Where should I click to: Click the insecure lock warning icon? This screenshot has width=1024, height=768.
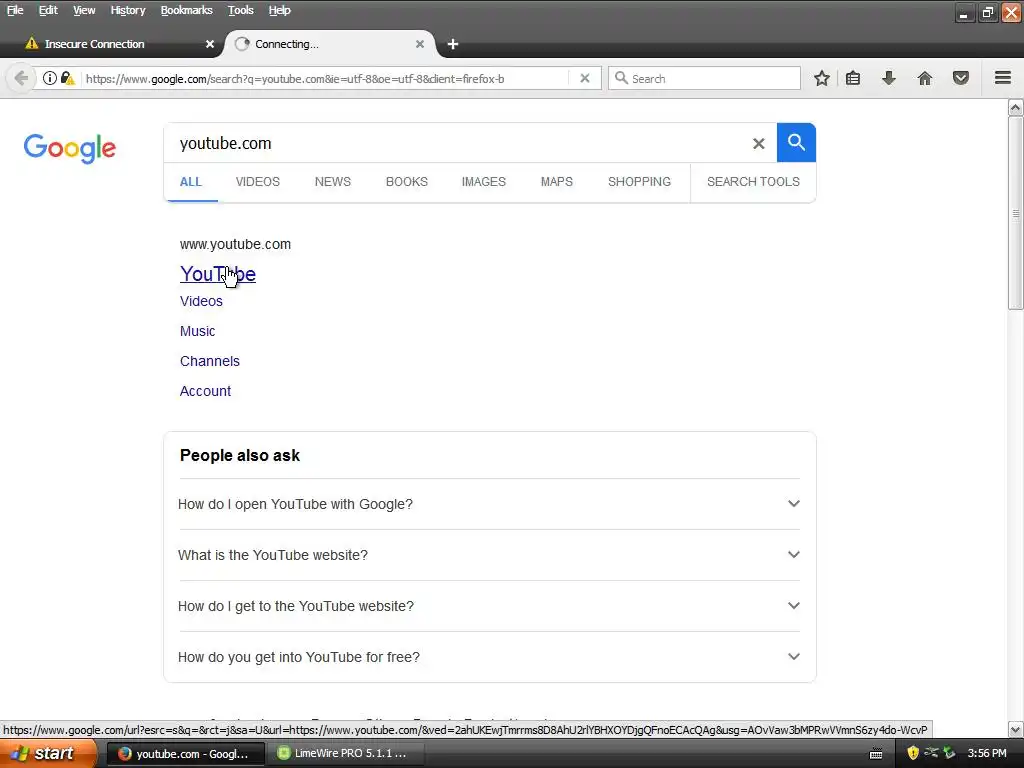(68, 78)
